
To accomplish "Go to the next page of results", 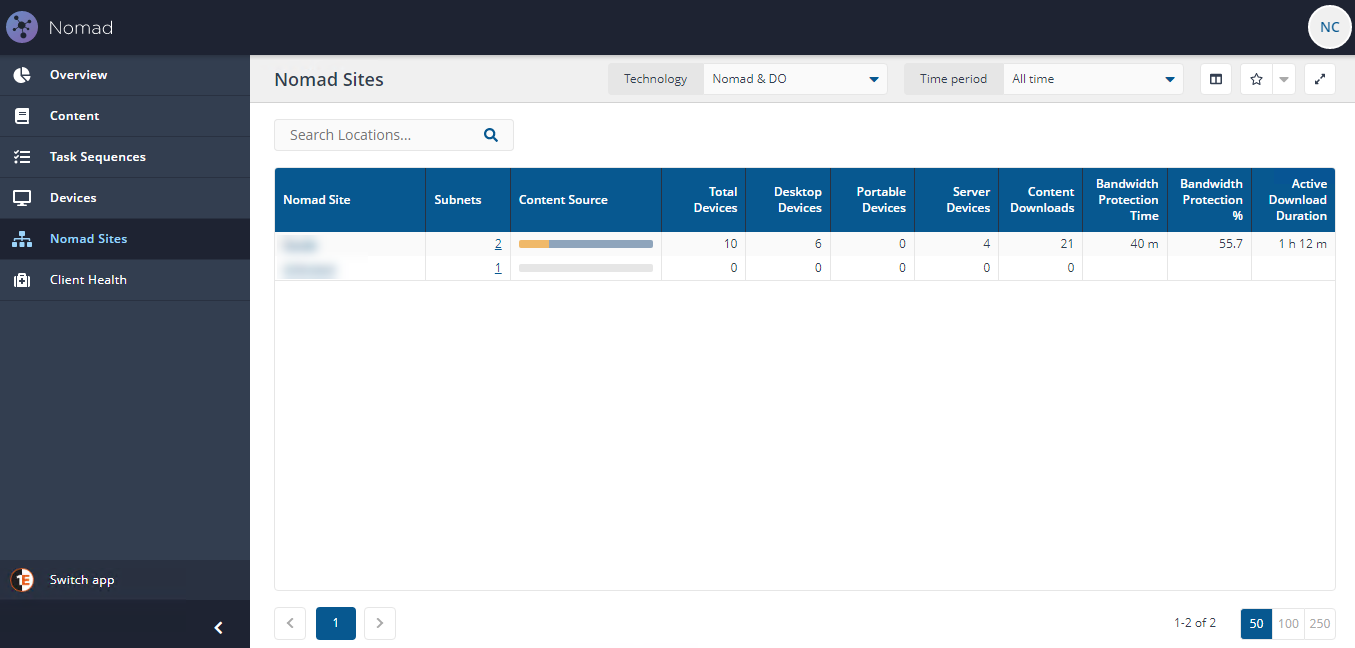I will pos(380,623).
